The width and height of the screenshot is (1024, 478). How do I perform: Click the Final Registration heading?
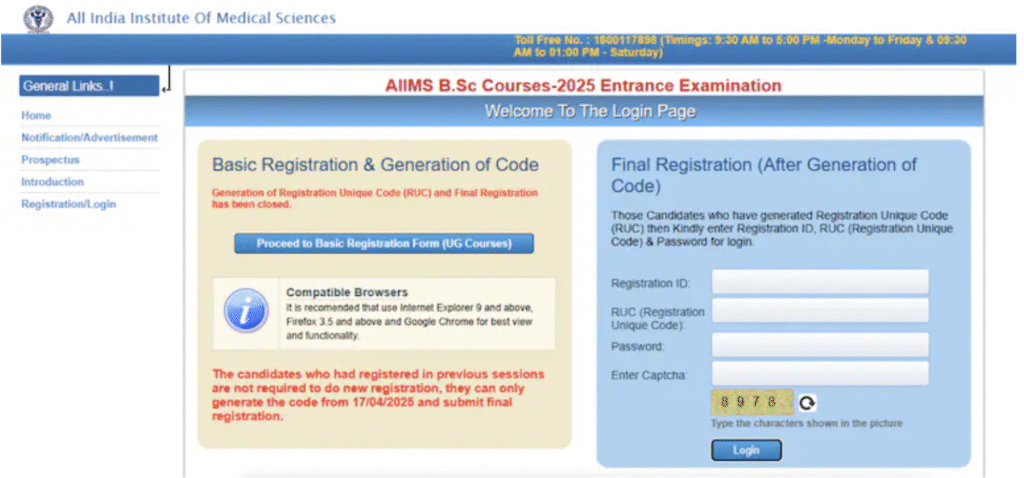tap(764, 175)
